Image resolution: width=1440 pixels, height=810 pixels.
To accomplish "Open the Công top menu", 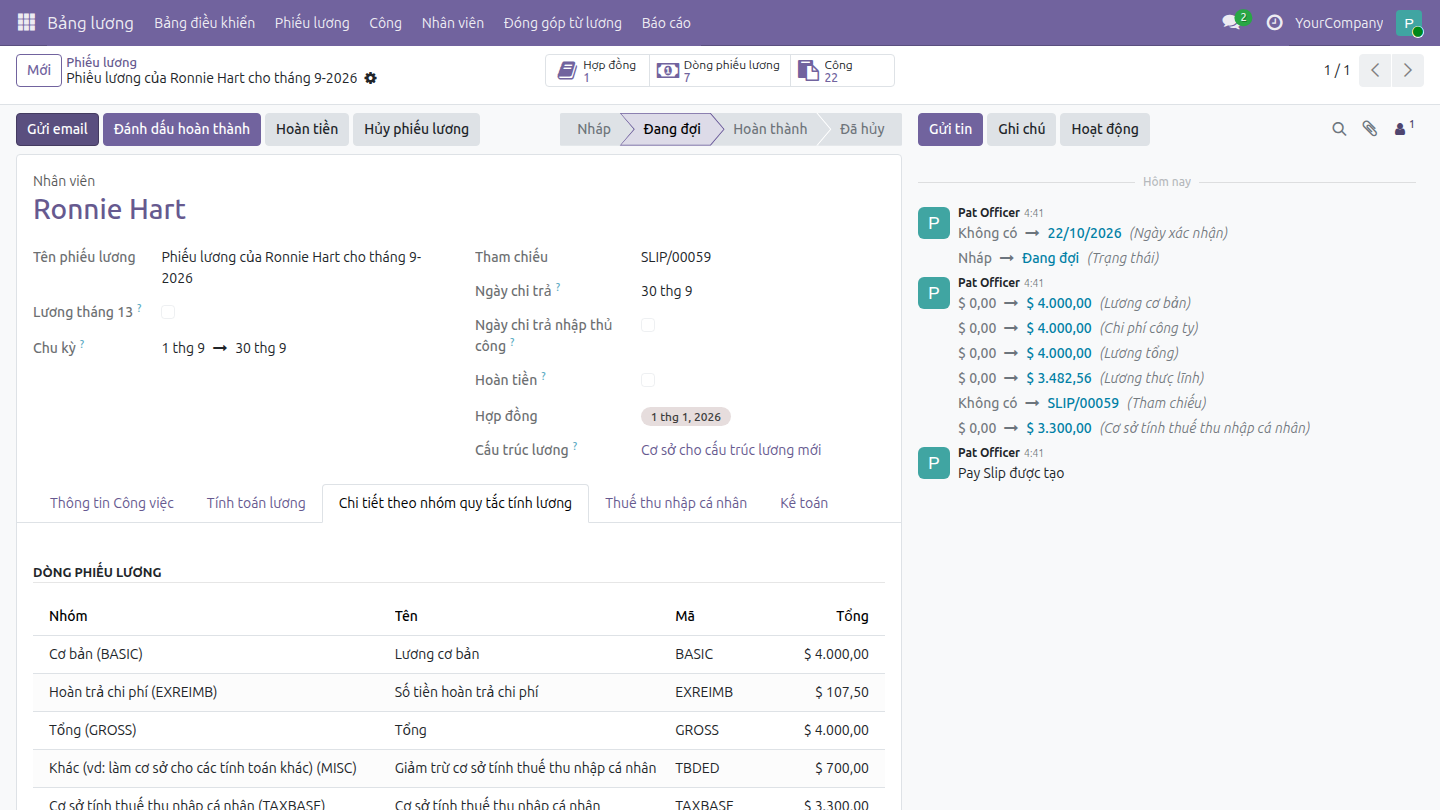I will [x=385, y=22].
